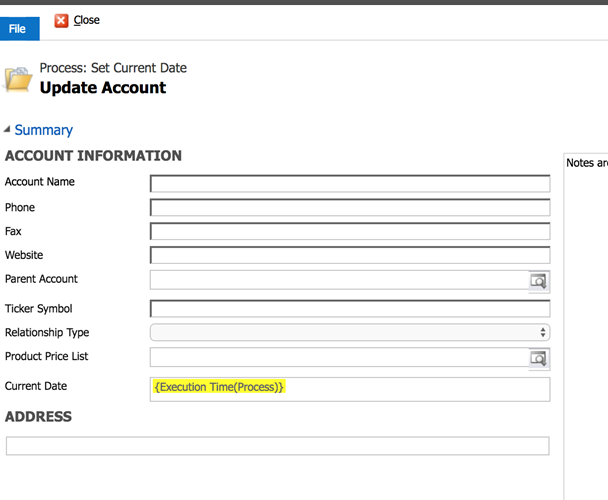Focus the Fax input field

pyautogui.click(x=350, y=232)
